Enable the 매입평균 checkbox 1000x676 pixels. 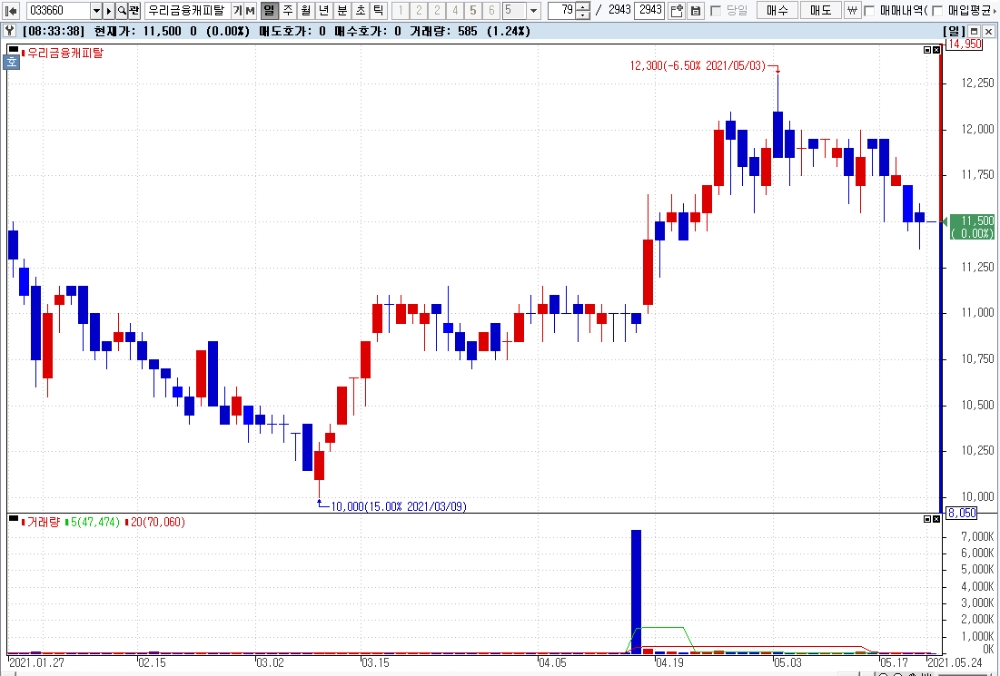point(937,10)
